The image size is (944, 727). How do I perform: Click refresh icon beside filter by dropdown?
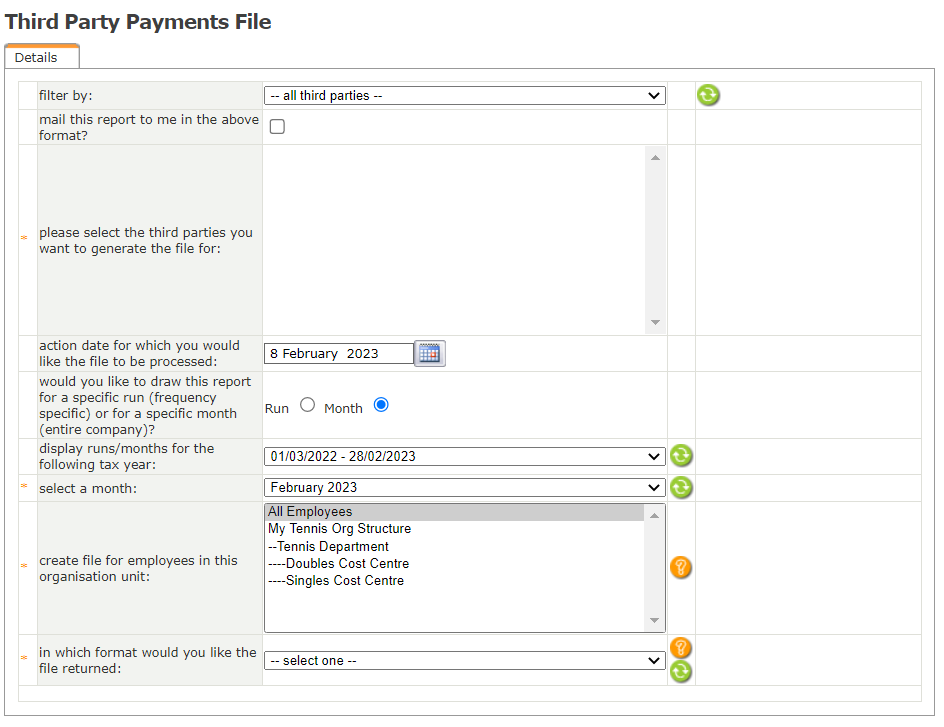708,96
